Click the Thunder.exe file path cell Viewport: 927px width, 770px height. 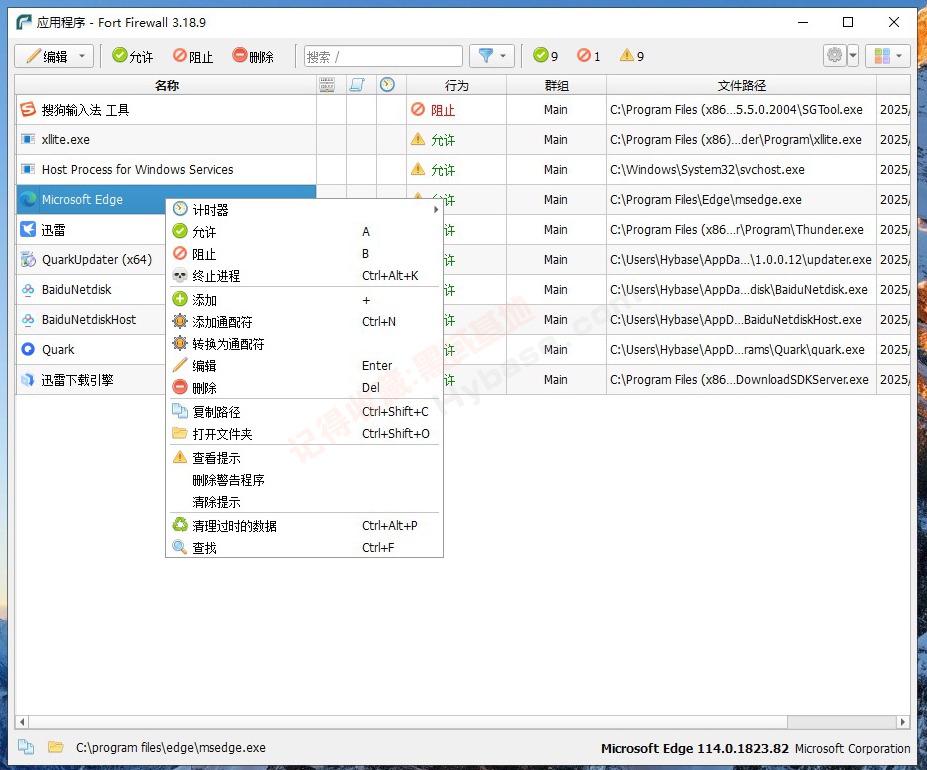[x=741, y=229]
